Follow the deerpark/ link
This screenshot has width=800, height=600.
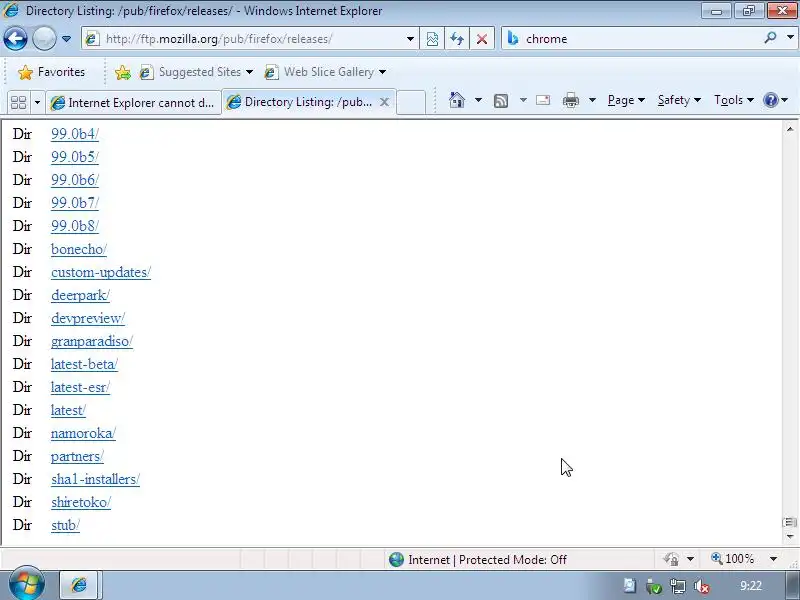coord(80,295)
